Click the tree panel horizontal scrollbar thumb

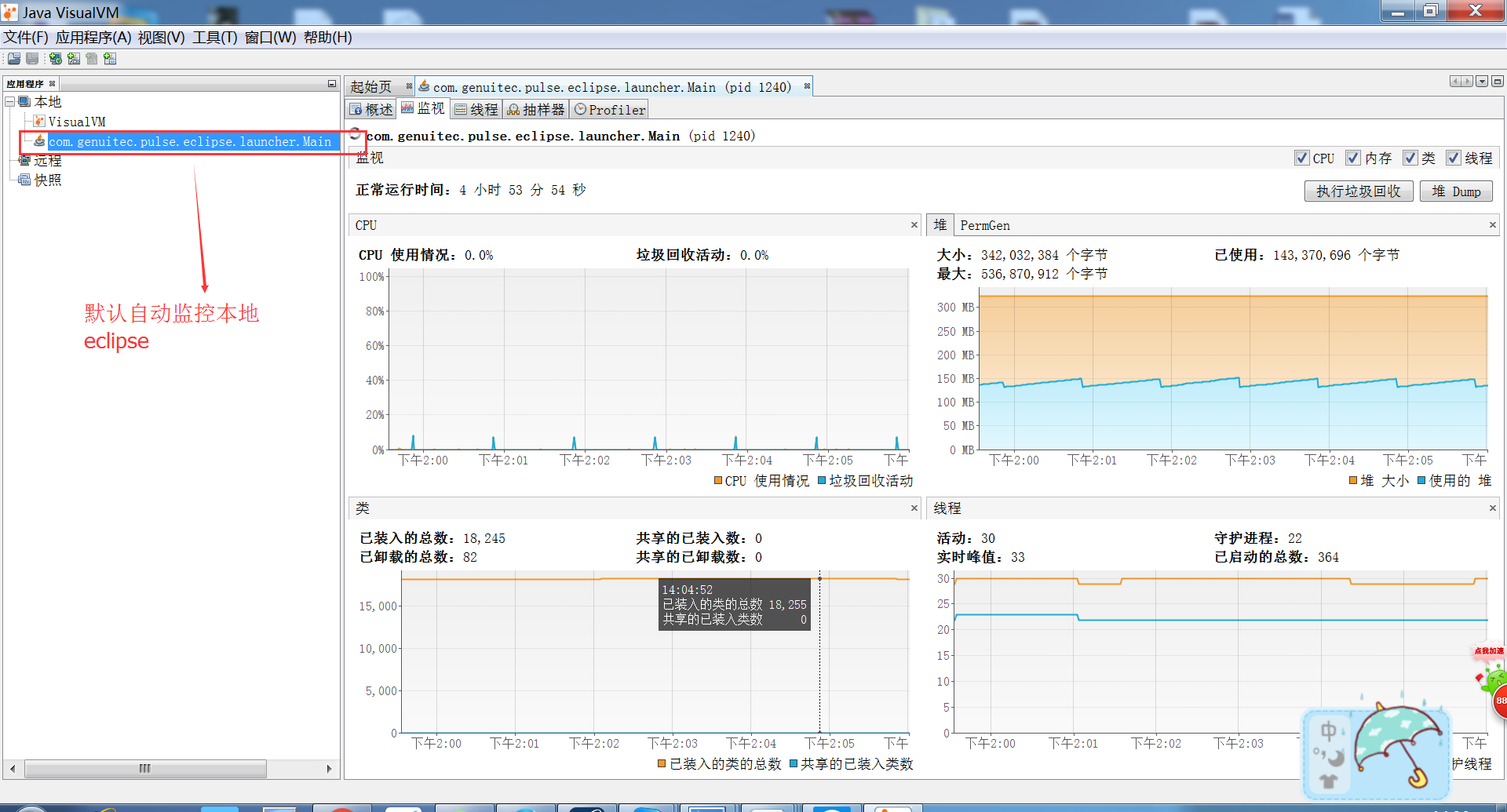click(x=145, y=769)
